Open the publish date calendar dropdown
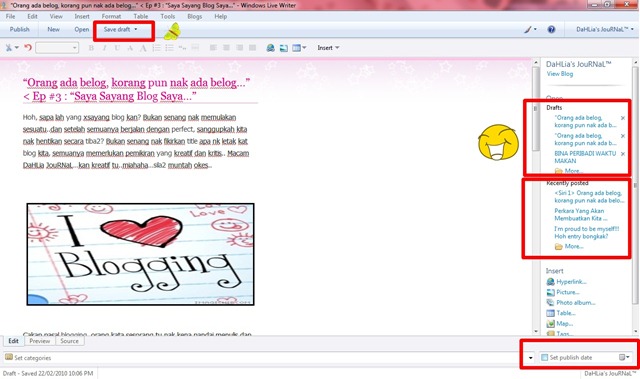The image size is (640, 379). (x=624, y=357)
